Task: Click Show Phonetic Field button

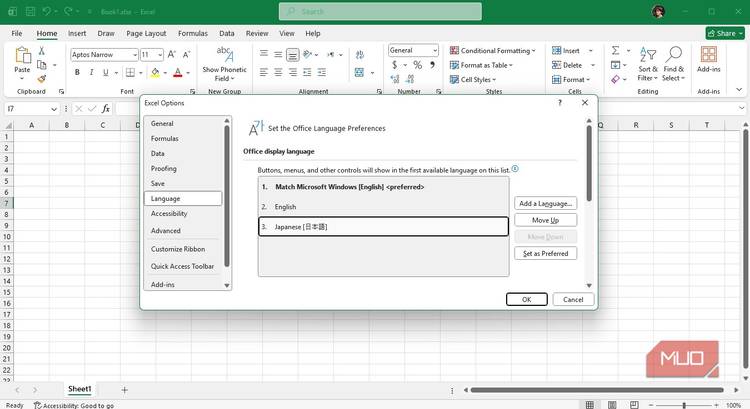Action: click(x=224, y=64)
